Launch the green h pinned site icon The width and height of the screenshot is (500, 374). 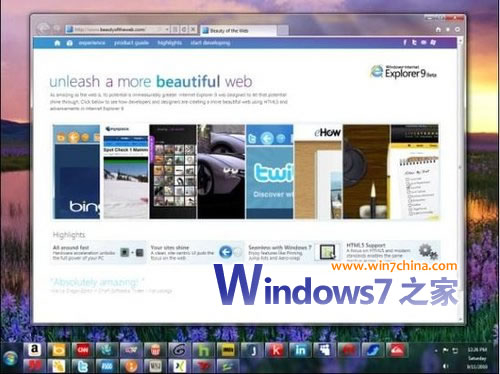pyautogui.click(x=204, y=350)
